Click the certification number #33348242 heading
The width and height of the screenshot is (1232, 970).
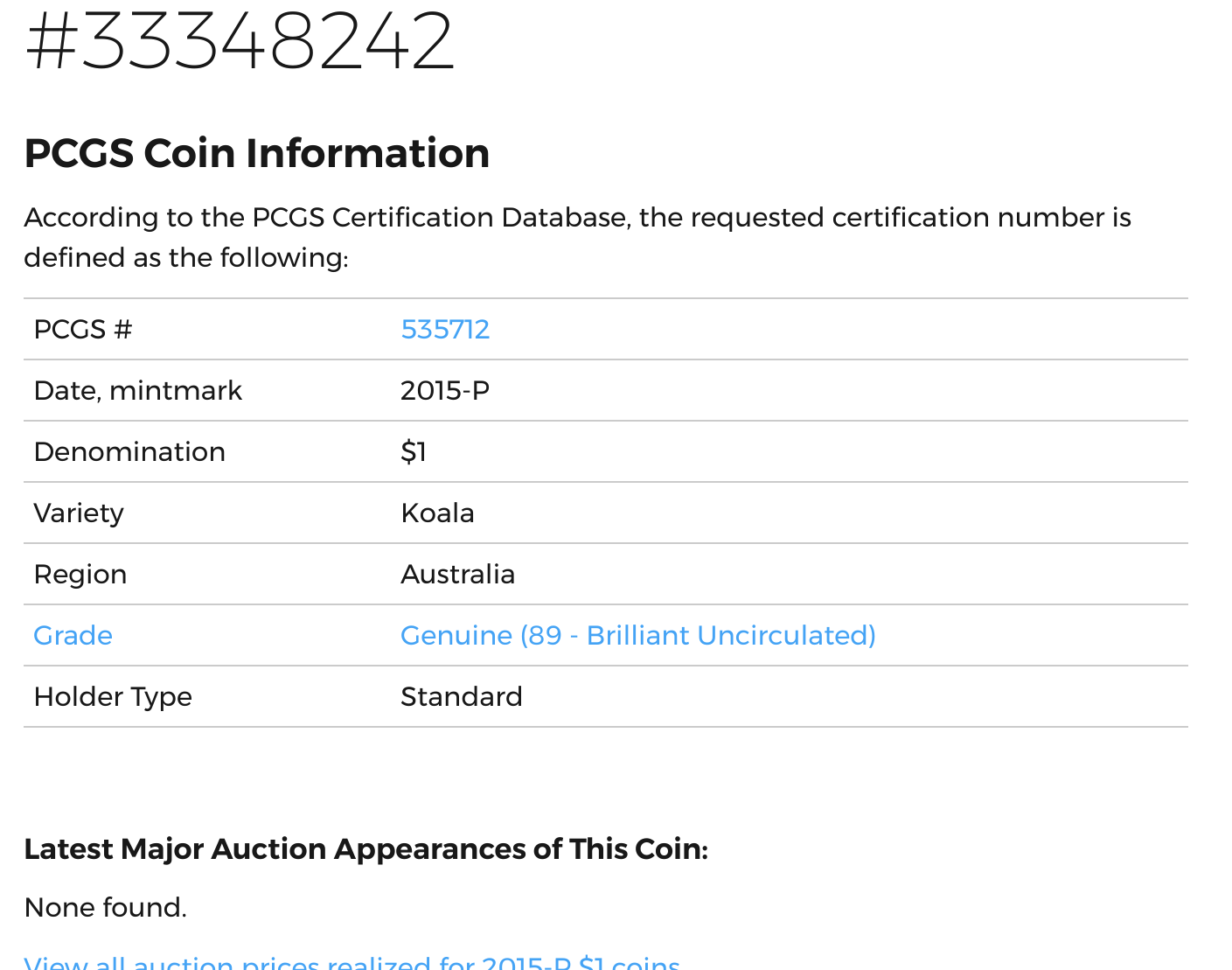point(240,41)
